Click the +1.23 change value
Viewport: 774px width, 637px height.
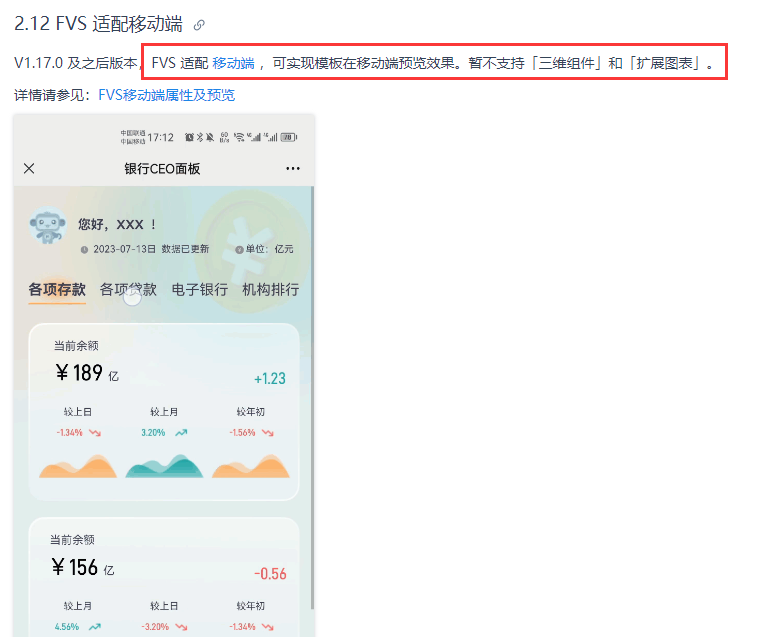click(270, 379)
